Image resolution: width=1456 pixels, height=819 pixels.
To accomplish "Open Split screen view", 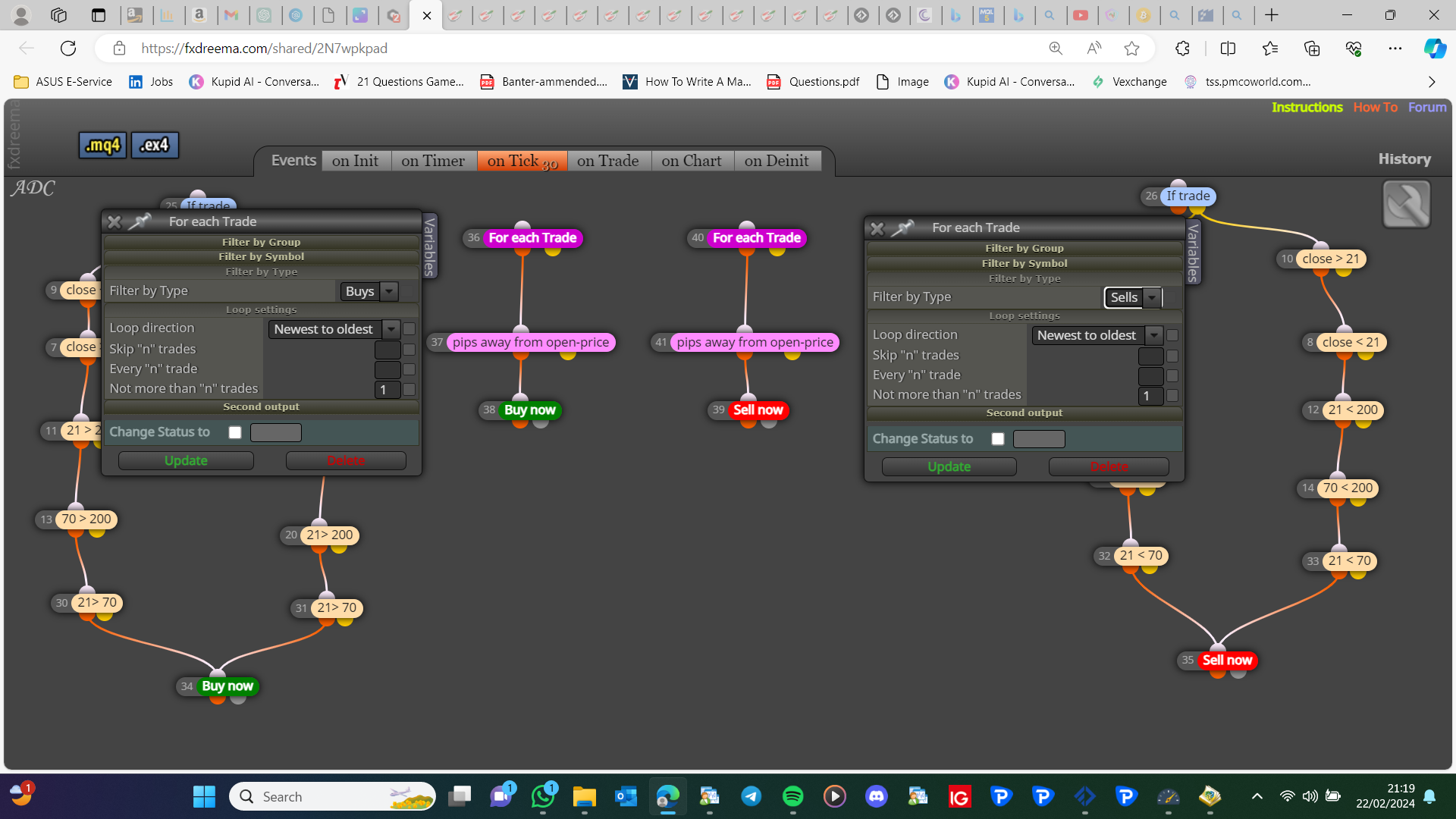I will [1228, 49].
